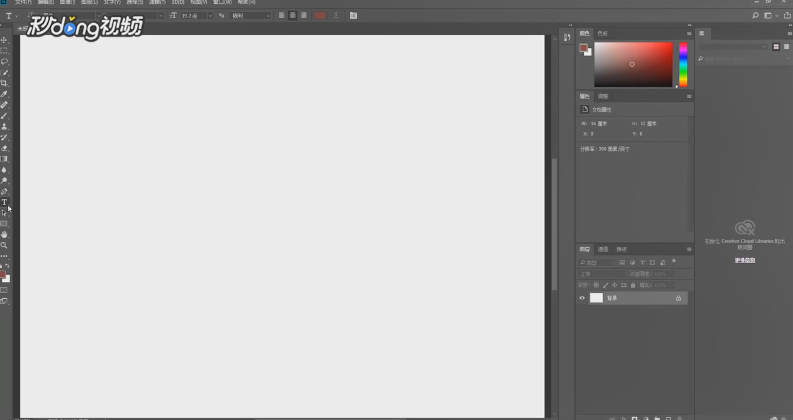The width and height of the screenshot is (793, 420).
Task: Click the text color swatch in options bar
Action: click(x=320, y=16)
